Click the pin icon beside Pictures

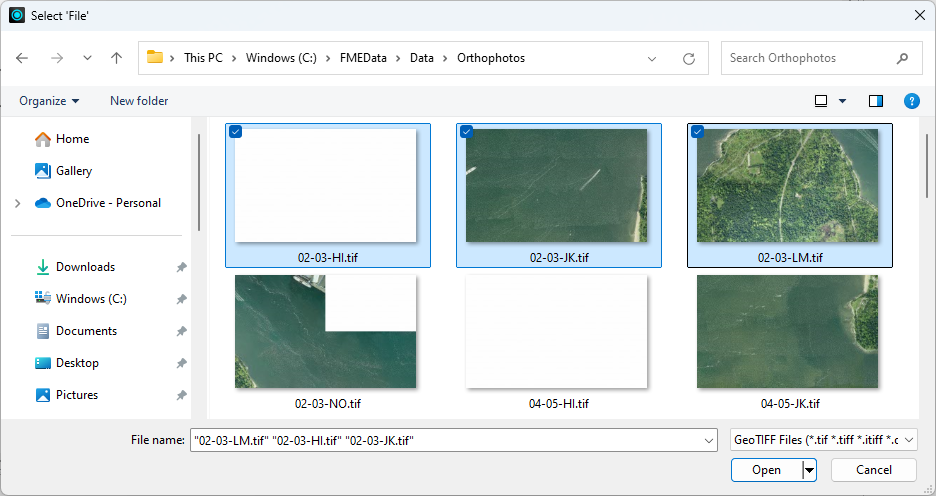[x=181, y=395]
